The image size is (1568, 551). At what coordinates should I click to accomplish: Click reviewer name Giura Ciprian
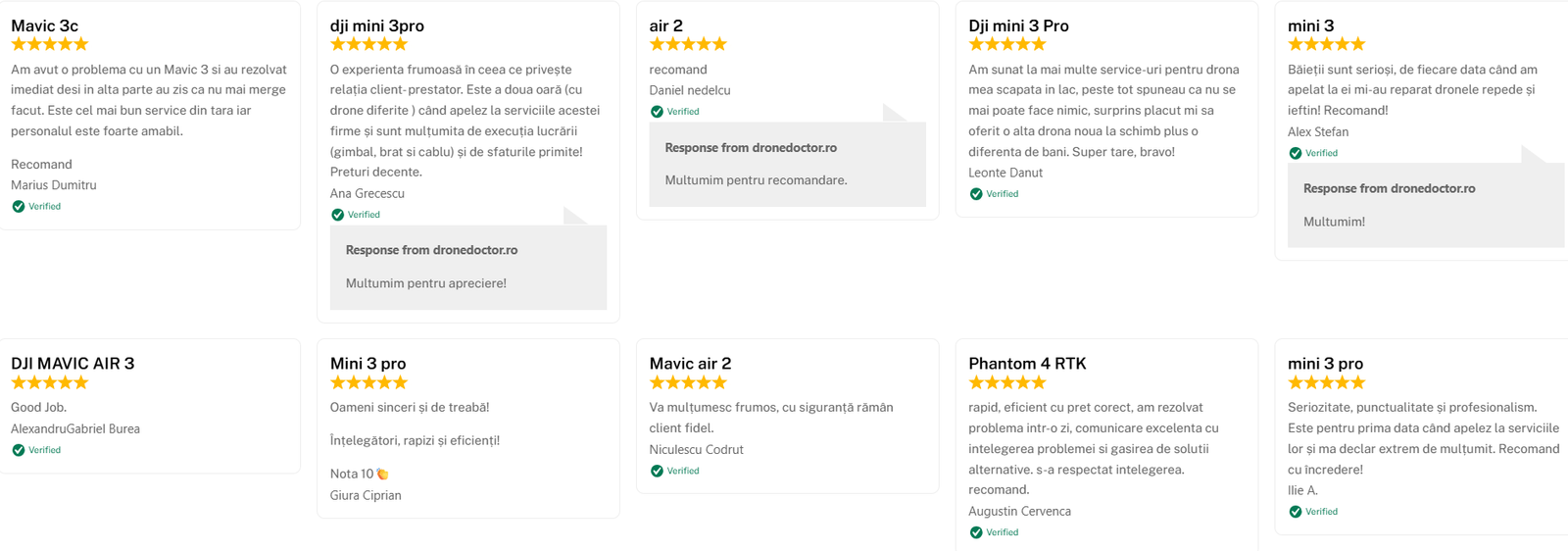tap(366, 495)
